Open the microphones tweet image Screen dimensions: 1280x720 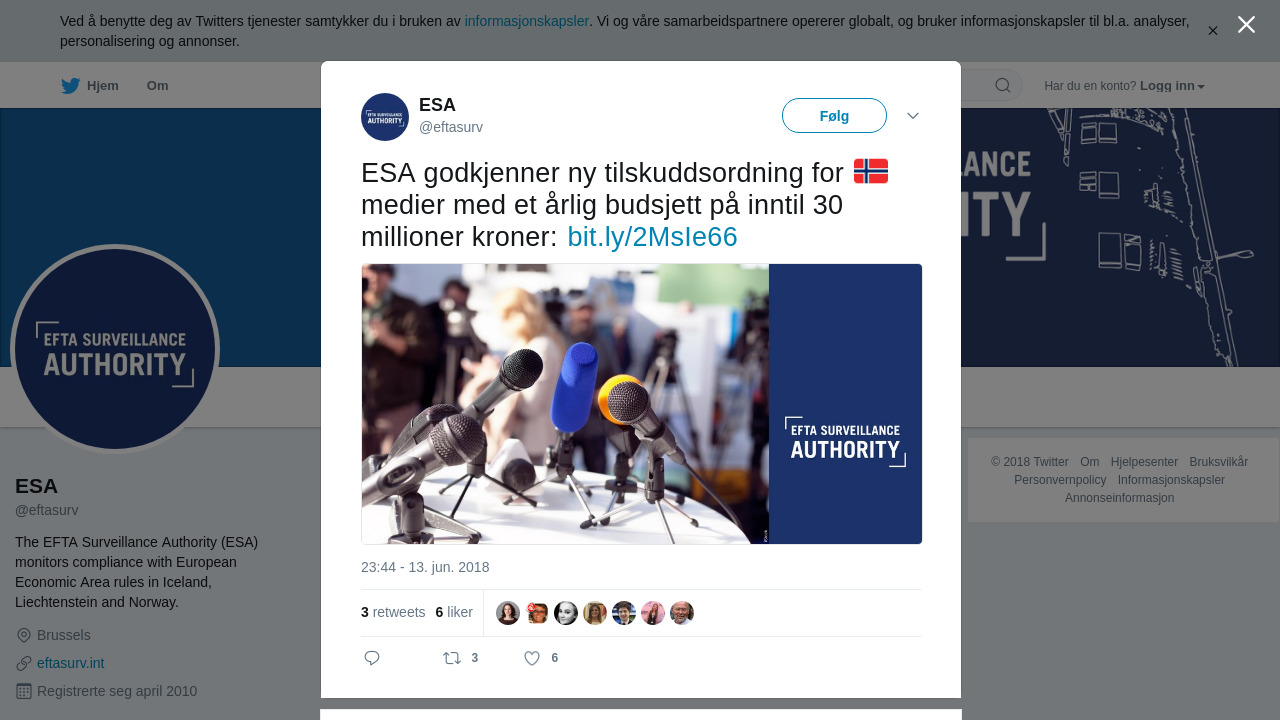point(641,404)
